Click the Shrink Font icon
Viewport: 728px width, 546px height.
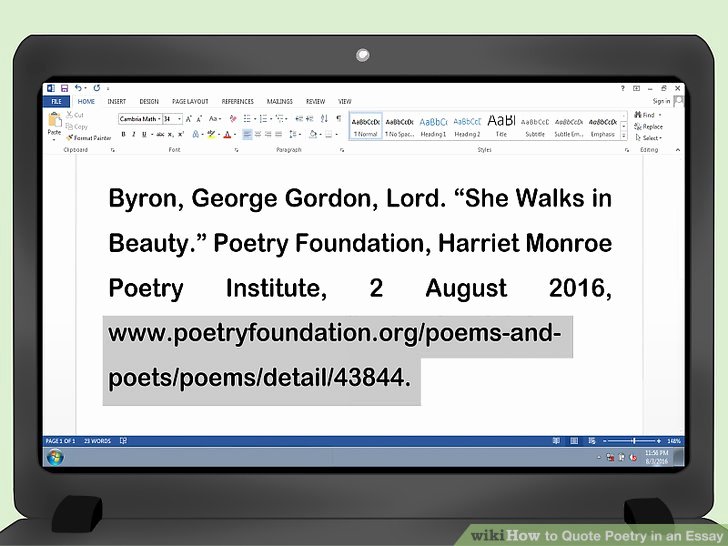pos(199,119)
